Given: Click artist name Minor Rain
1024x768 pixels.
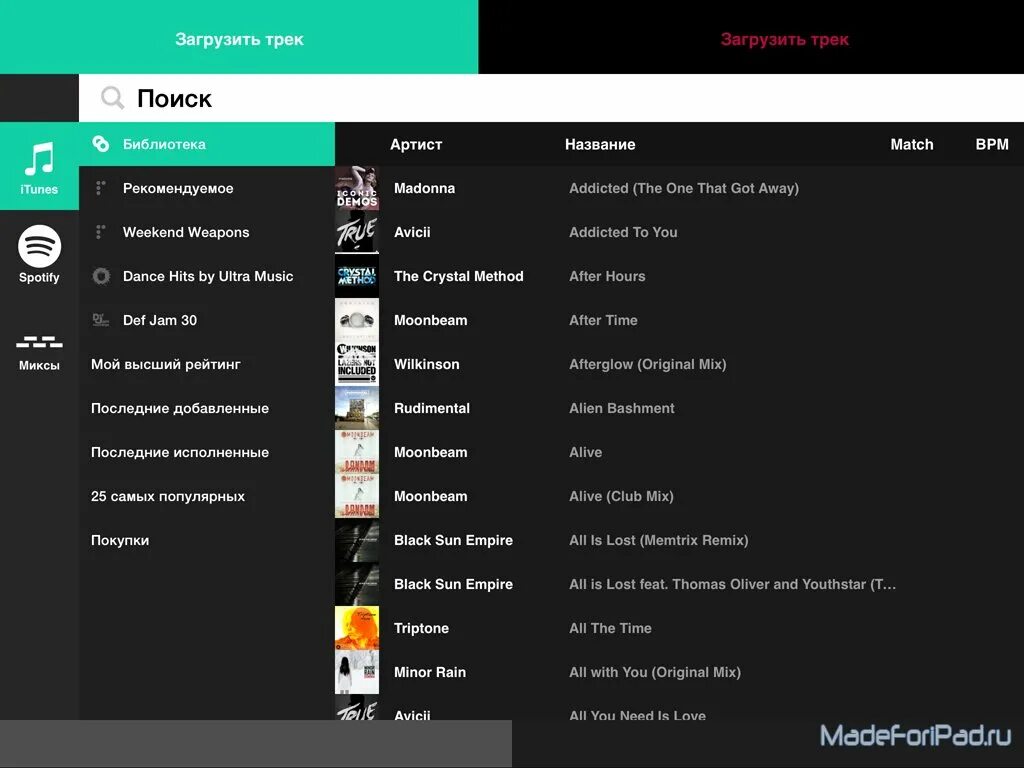Looking at the screenshot, I should point(430,672).
